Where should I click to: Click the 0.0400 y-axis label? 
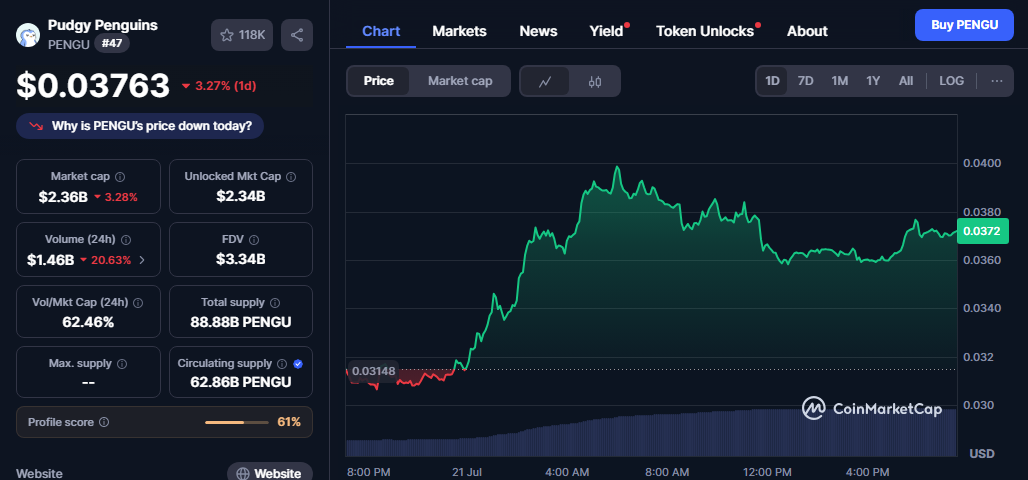[981, 163]
